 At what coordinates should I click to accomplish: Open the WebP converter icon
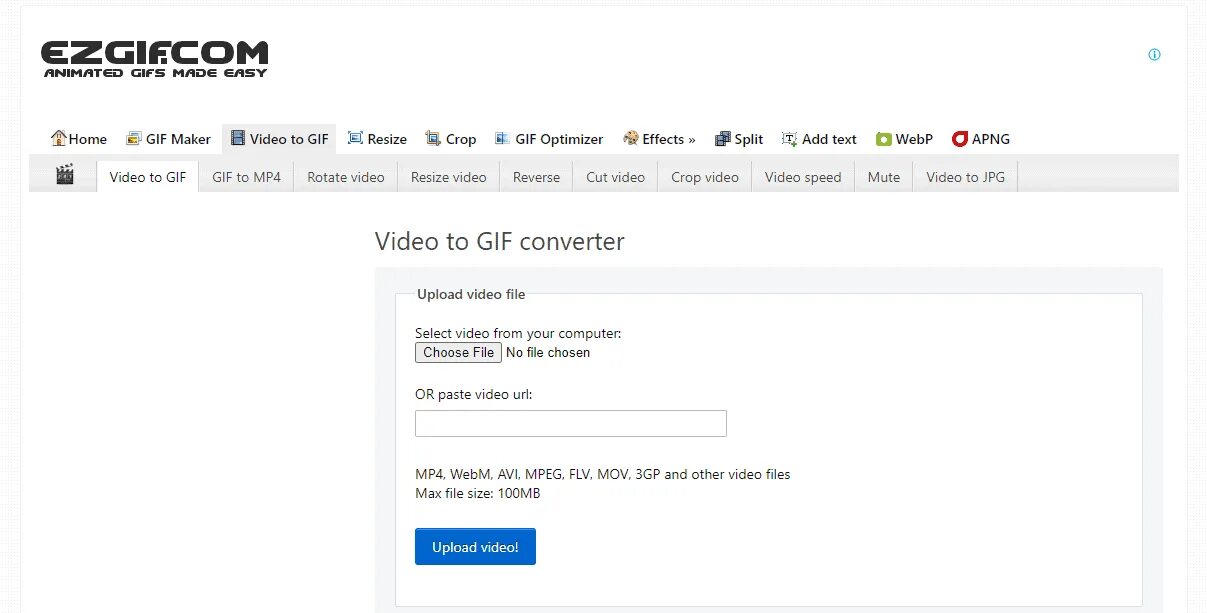882,138
